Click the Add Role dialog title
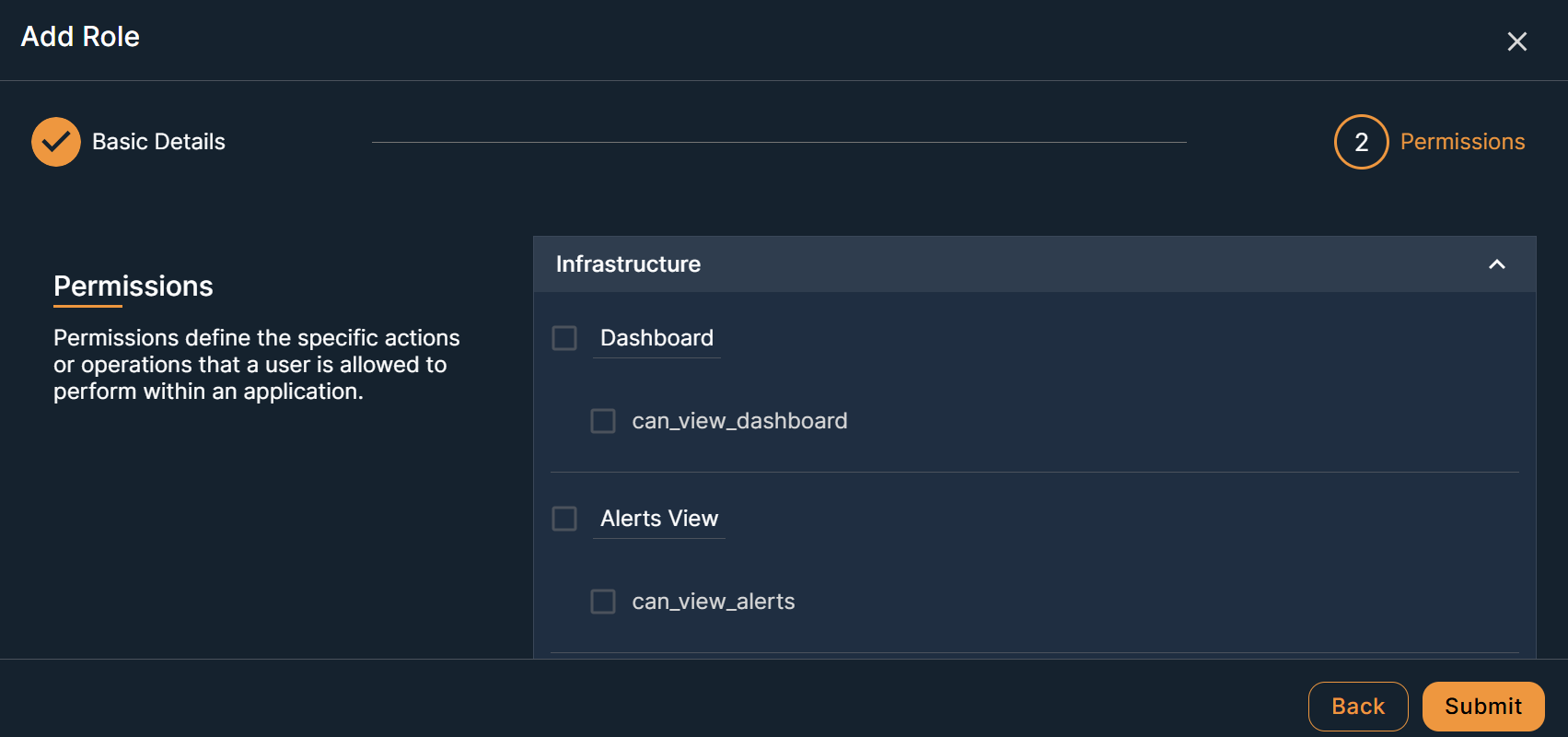This screenshot has width=1568, height=737. point(80,37)
